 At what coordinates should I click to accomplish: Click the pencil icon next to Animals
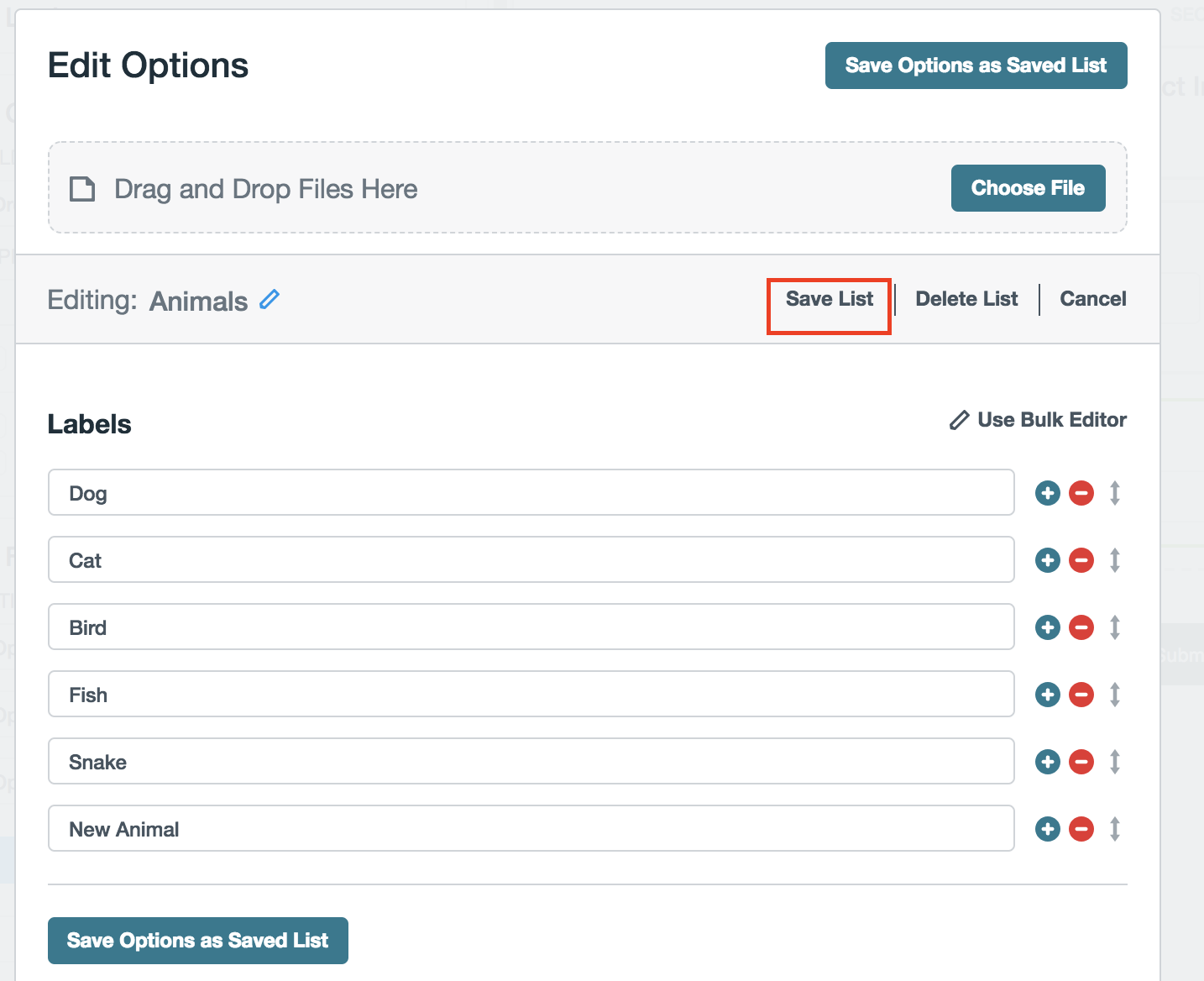click(270, 300)
